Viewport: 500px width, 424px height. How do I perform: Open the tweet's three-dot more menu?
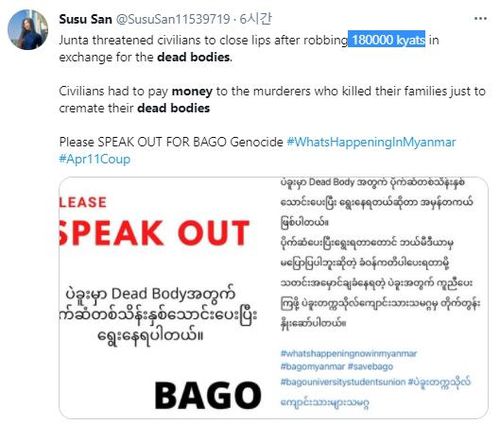480,19
